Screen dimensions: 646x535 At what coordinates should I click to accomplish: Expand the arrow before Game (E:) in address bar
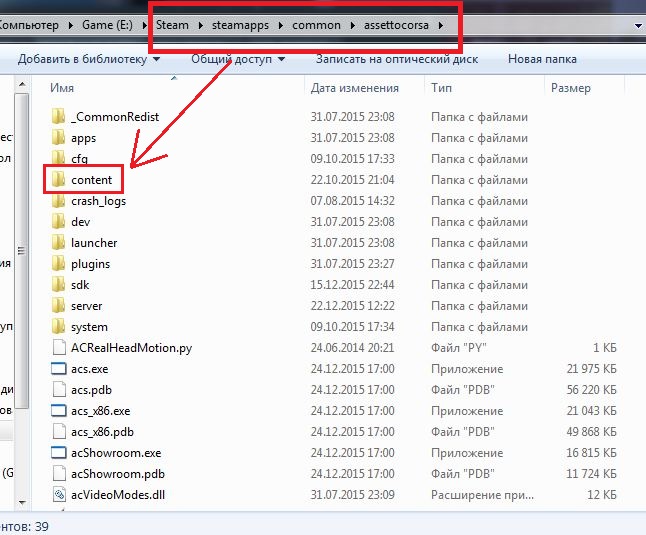tap(70, 25)
